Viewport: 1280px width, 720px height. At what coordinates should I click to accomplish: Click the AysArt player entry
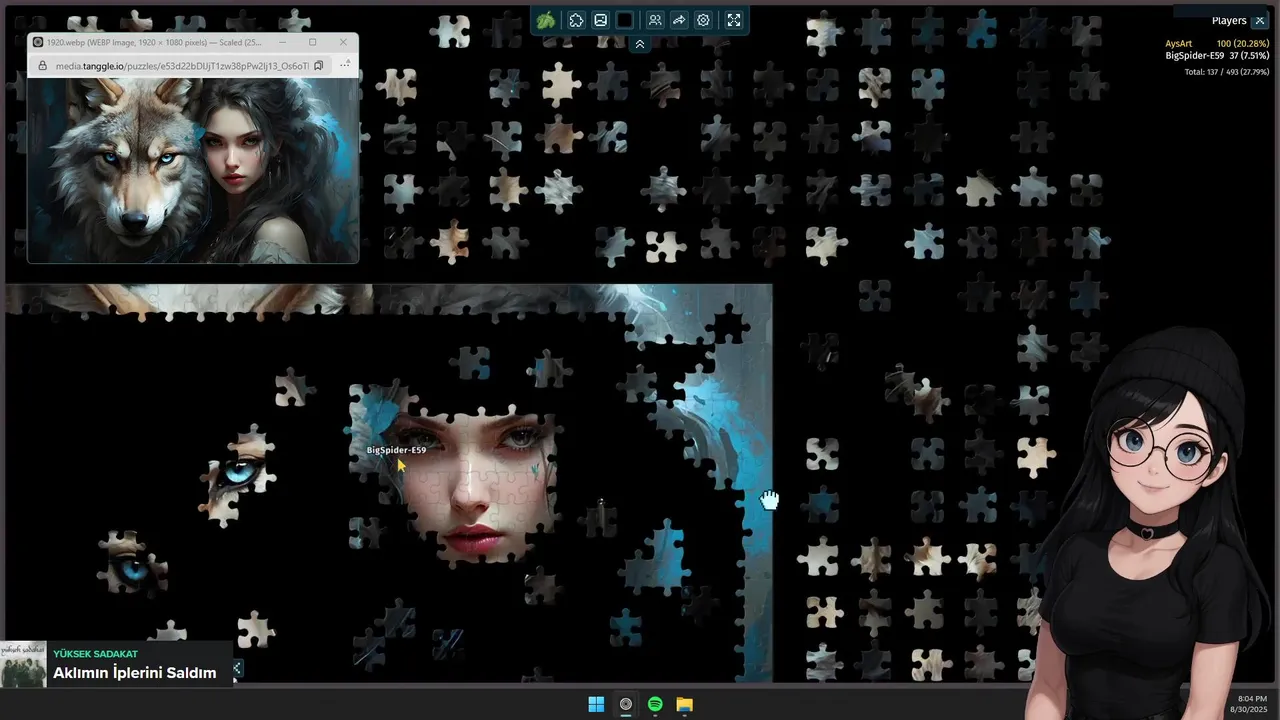pyautogui.click(x=1217, y=44)
